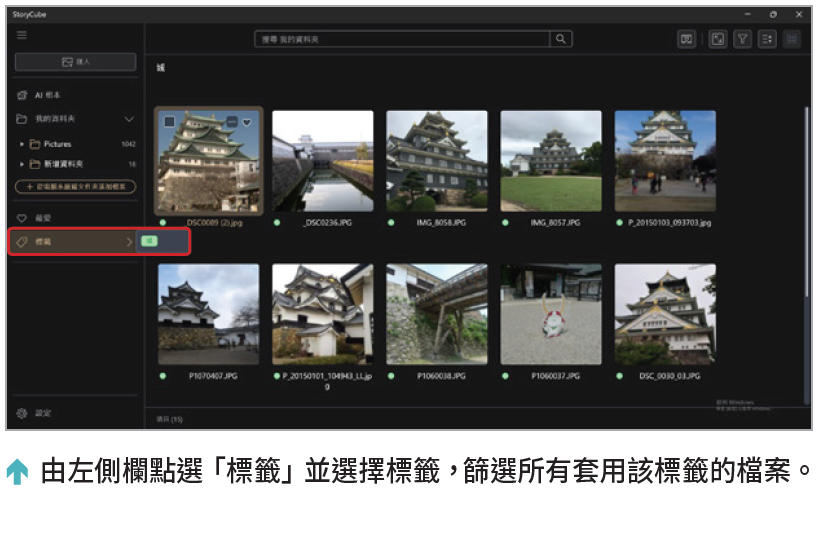Click the add files from folder button
The image size is (818, 533).
(x=76, y=187)
